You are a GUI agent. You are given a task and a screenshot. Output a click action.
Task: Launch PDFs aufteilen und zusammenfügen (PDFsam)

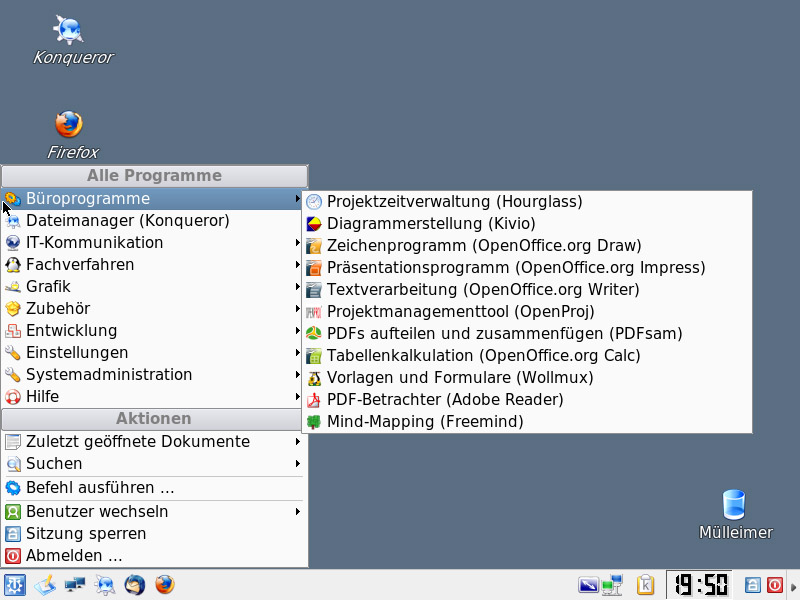pos(527,333)
